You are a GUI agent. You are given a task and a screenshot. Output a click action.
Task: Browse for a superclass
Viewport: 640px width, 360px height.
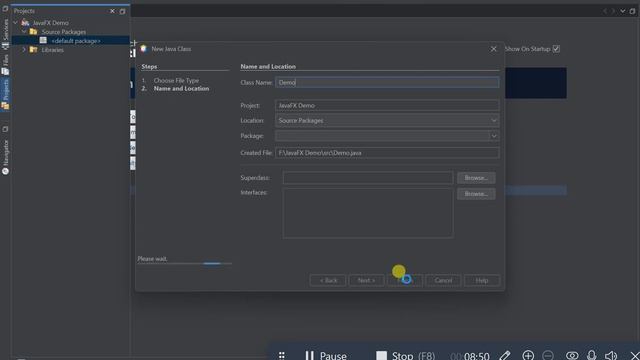coord(476,178)
